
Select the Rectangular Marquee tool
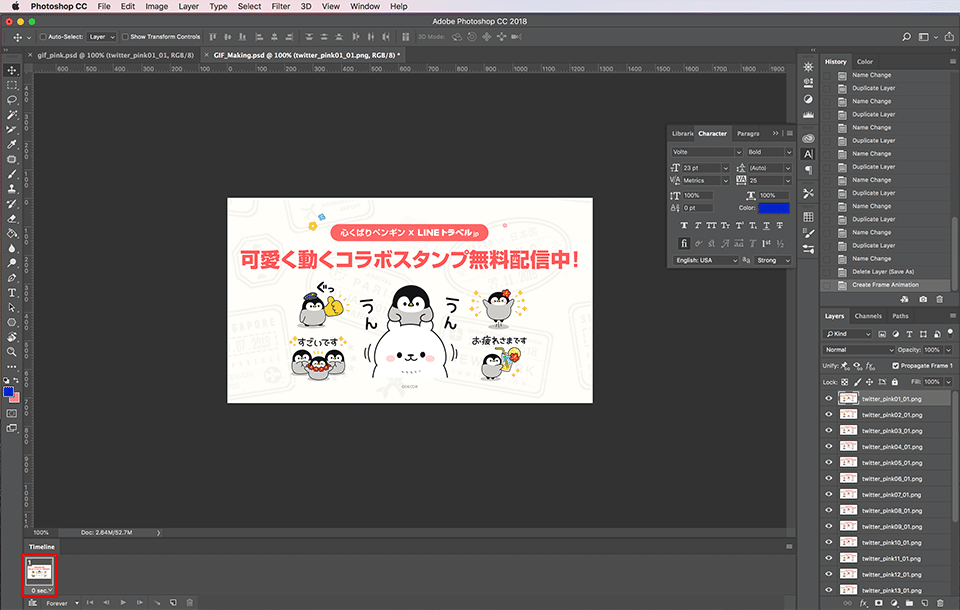(12, 85)
